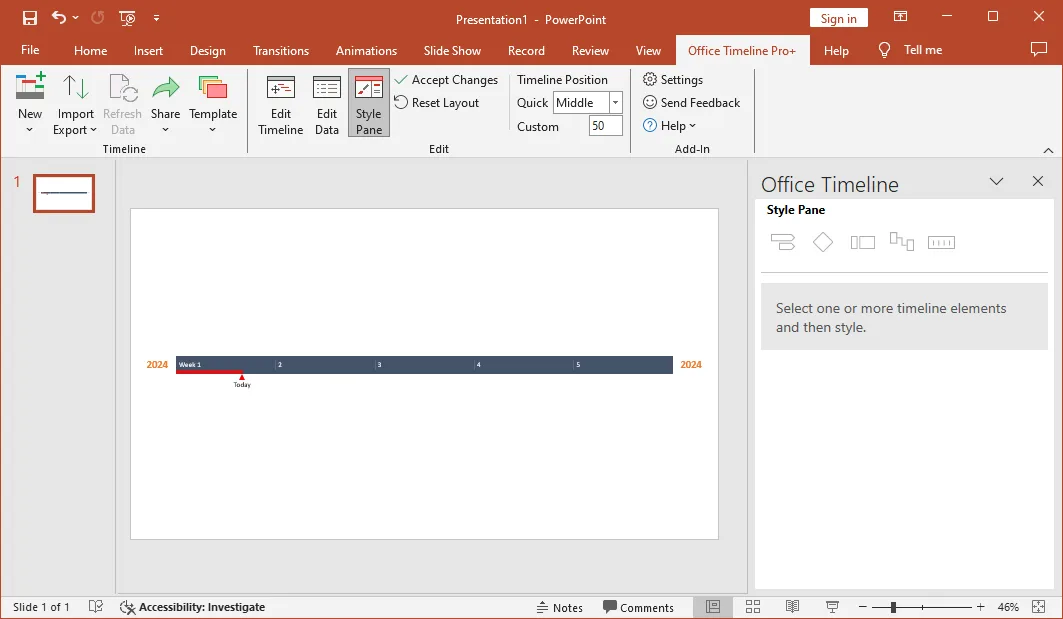The width and height of the screenshot is (1063, 619).
Task: Open Accessibility: Investigate checker
Action: (193, 607)
